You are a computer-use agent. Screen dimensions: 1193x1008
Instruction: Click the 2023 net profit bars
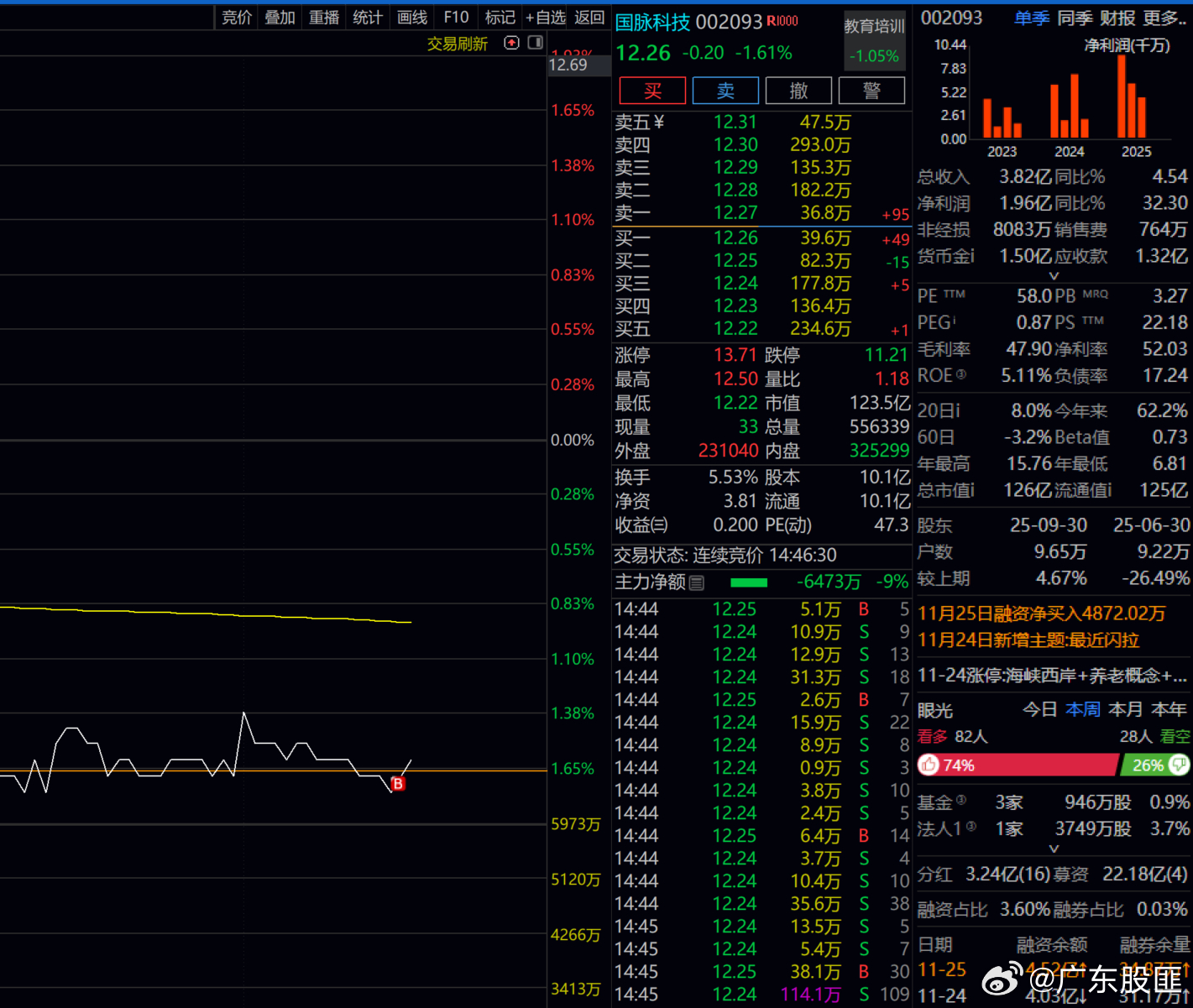coord(1002,118)
